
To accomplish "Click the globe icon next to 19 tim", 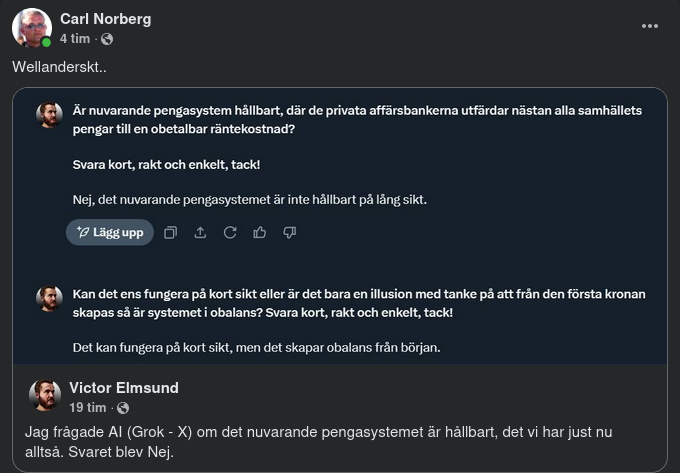I will pos(123,408).
